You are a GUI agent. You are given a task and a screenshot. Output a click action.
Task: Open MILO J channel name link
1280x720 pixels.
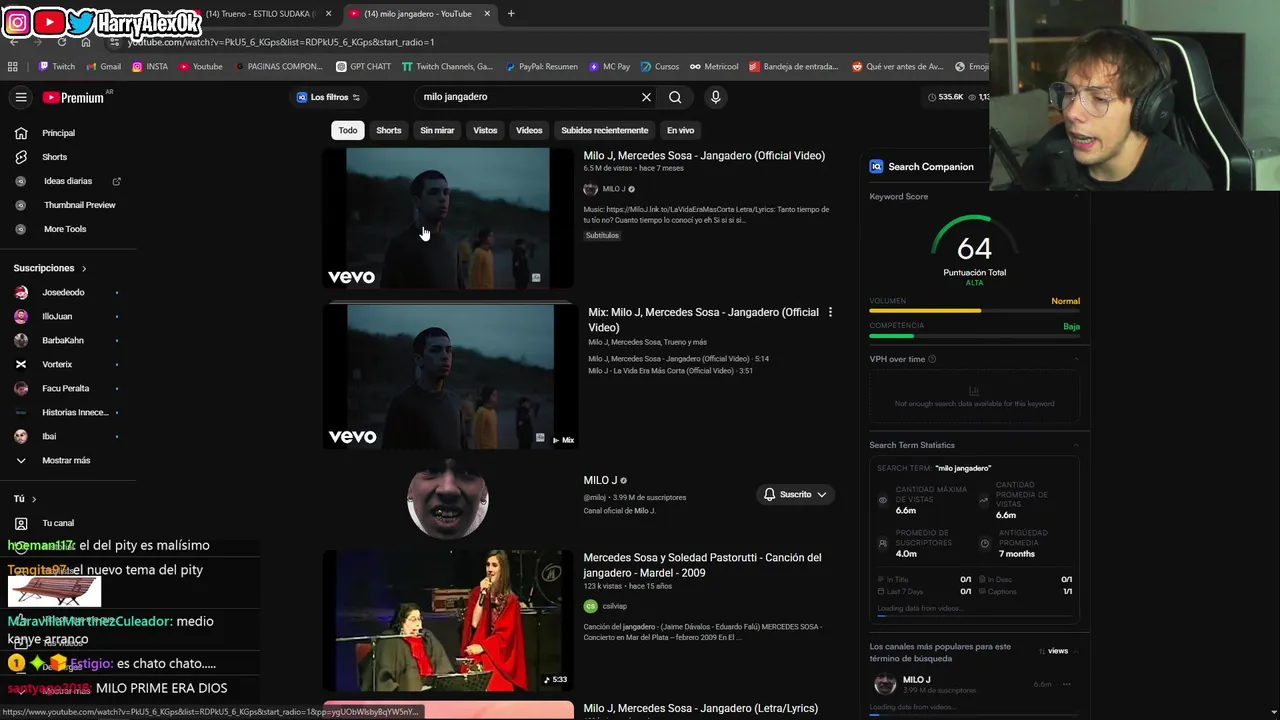click(x=600, y=481)
